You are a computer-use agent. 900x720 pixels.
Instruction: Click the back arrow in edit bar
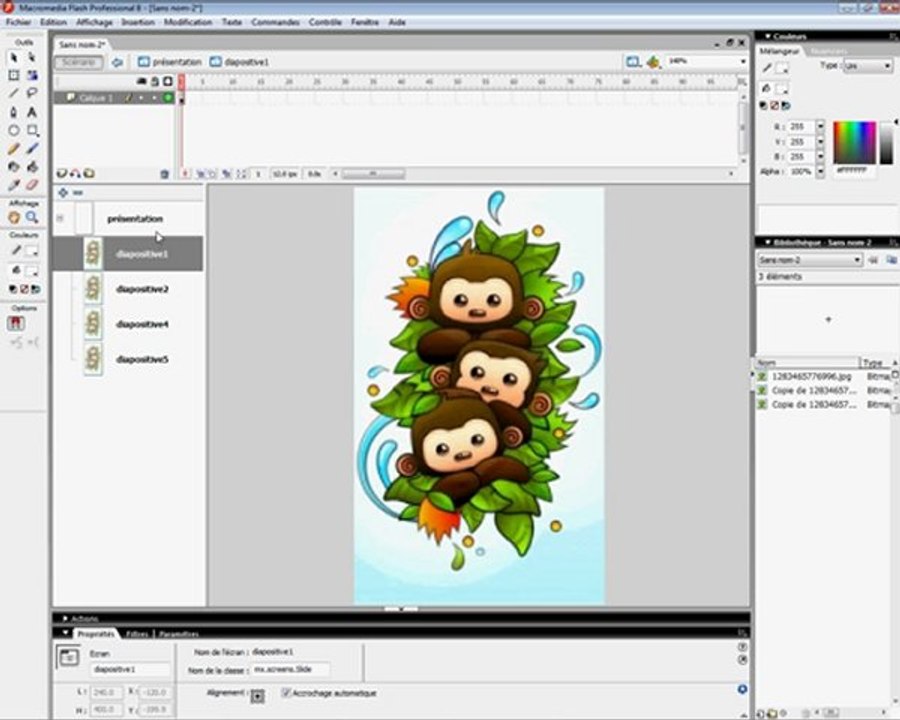pyautogui.click(x=118, y=62)
